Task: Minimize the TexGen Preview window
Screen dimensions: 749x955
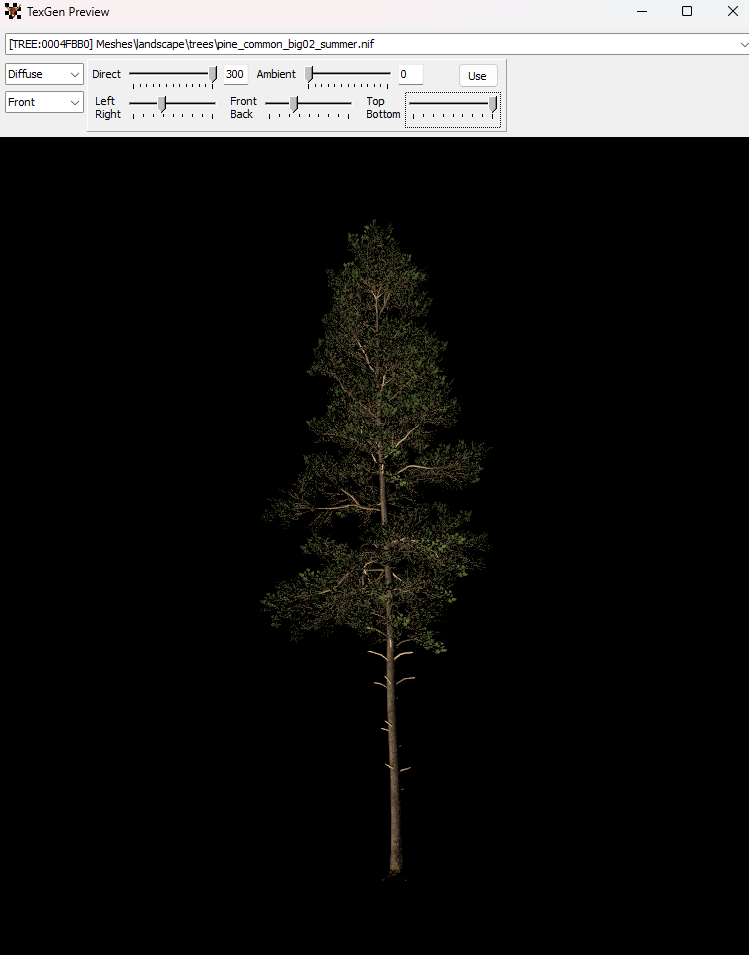Action: (x=641, y=12)
